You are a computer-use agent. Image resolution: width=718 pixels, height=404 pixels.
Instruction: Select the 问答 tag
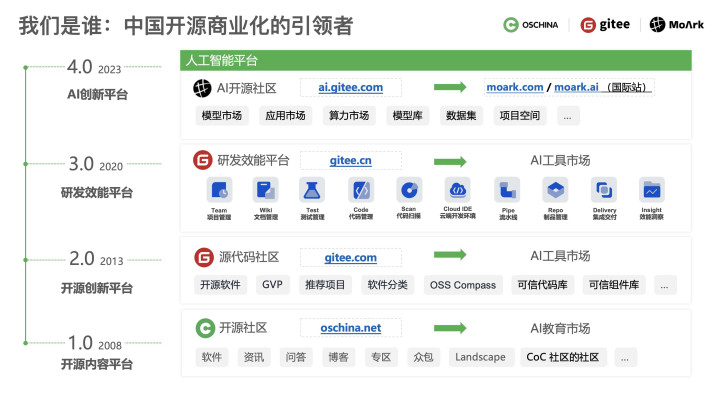[296, 357]
